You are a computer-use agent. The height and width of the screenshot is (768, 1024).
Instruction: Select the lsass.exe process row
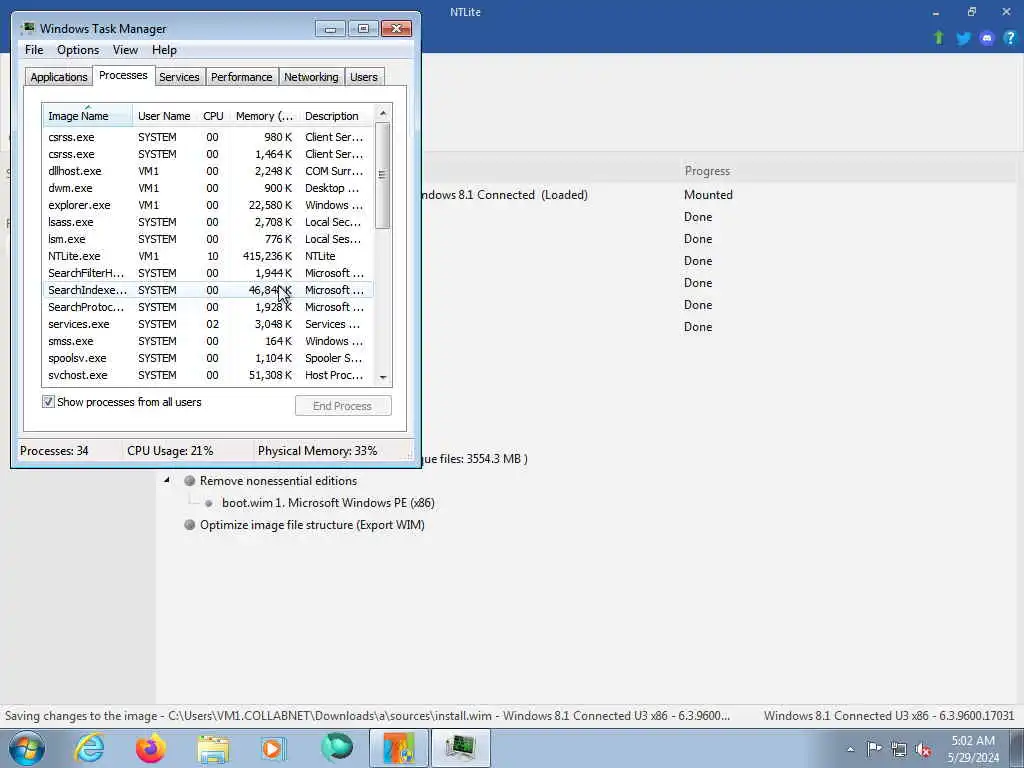point(208,222)
